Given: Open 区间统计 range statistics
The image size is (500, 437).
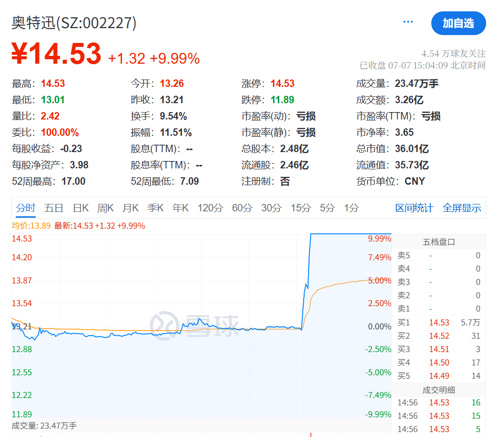Looking at the screenshot, I should (x=414, y=208).
